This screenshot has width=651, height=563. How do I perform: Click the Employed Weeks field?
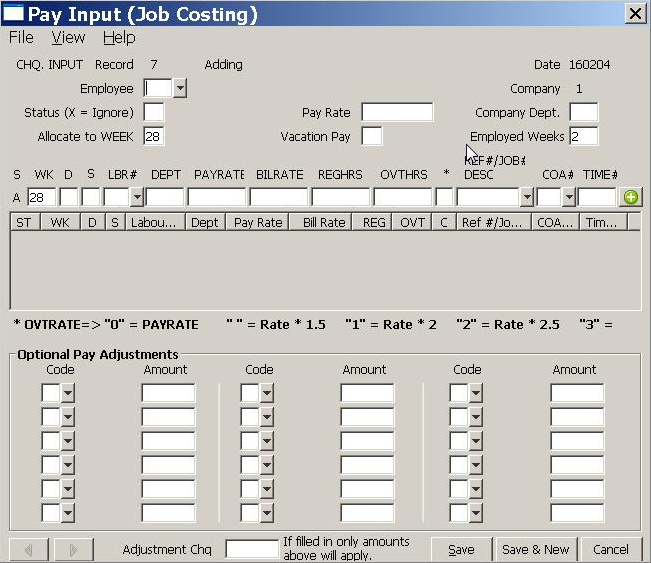(x=584, y=136)
